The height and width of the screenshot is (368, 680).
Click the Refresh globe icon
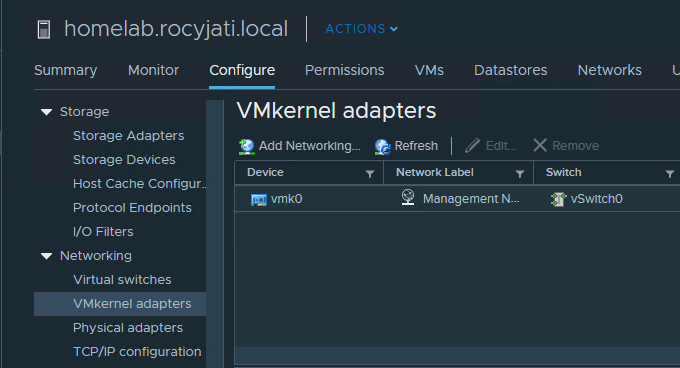pyautogui.click(x=382, y=147)
